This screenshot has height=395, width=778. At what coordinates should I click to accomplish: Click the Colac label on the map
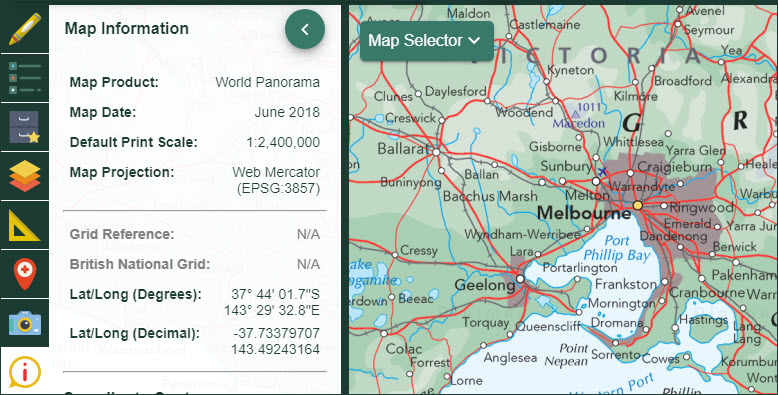tap(404, 349)
